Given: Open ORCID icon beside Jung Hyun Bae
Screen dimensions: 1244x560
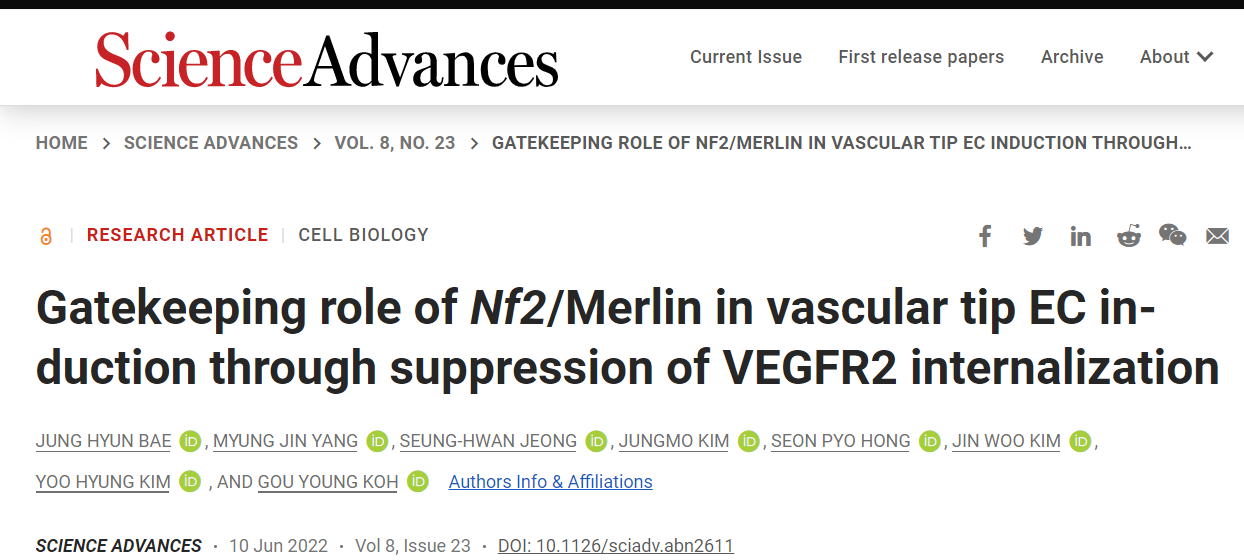Looking at the screenshot, I should click(x=190, y=441).
